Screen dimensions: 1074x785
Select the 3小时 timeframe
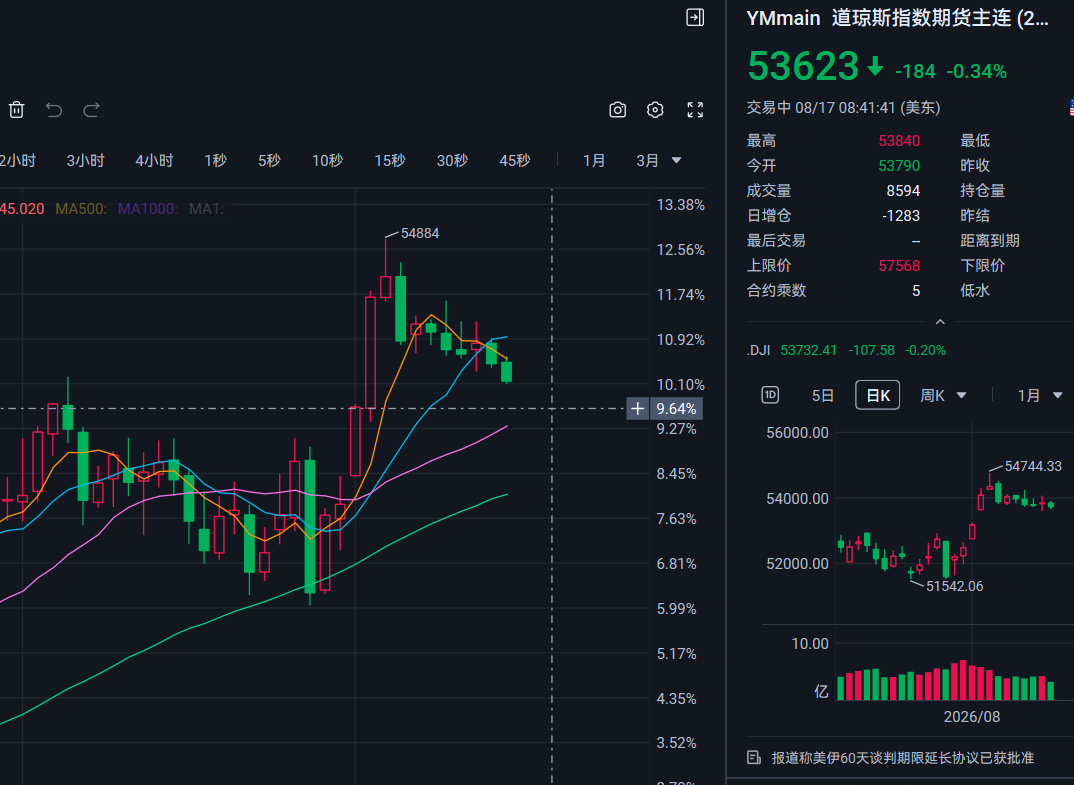pos(86,160)
